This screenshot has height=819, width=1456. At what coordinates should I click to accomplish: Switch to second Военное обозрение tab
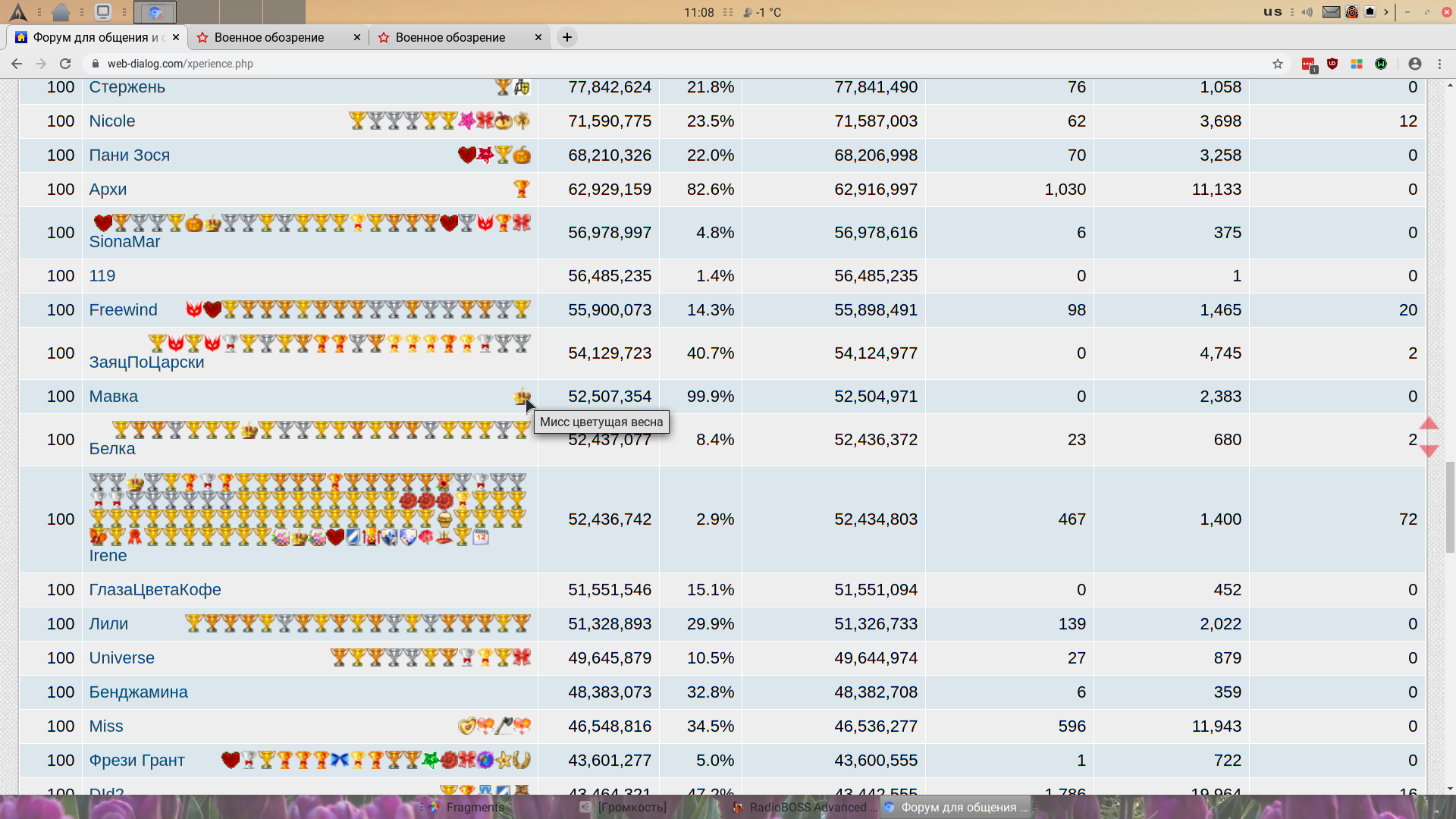(450, 37)
